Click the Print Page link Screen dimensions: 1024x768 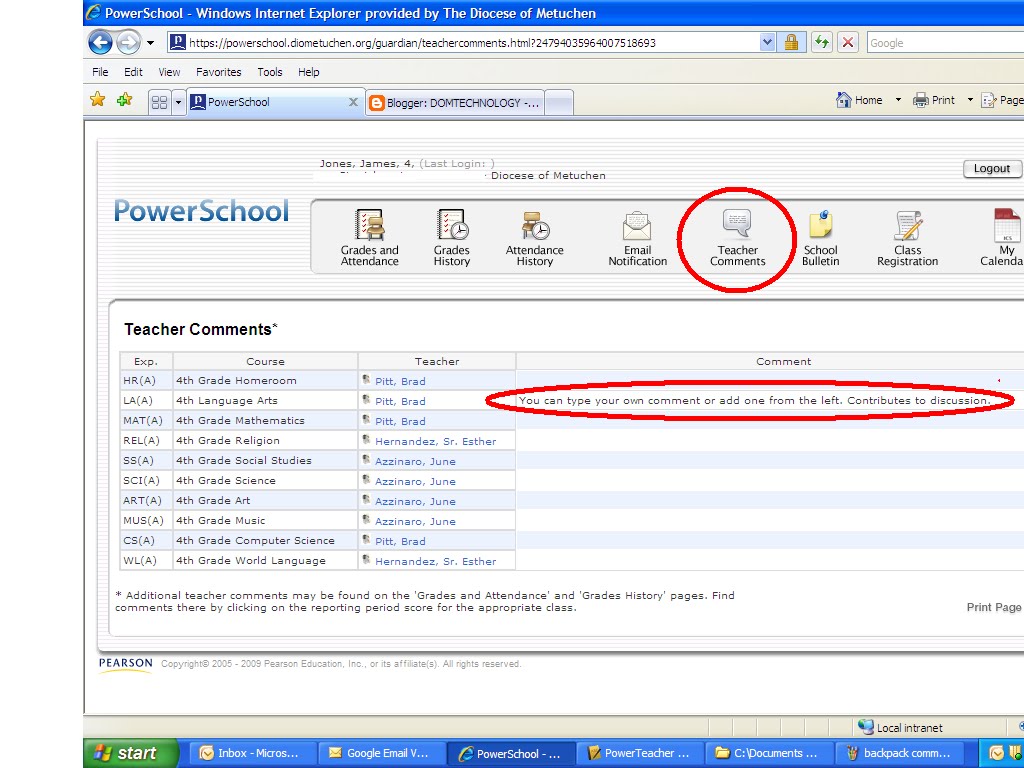[994, 607]
